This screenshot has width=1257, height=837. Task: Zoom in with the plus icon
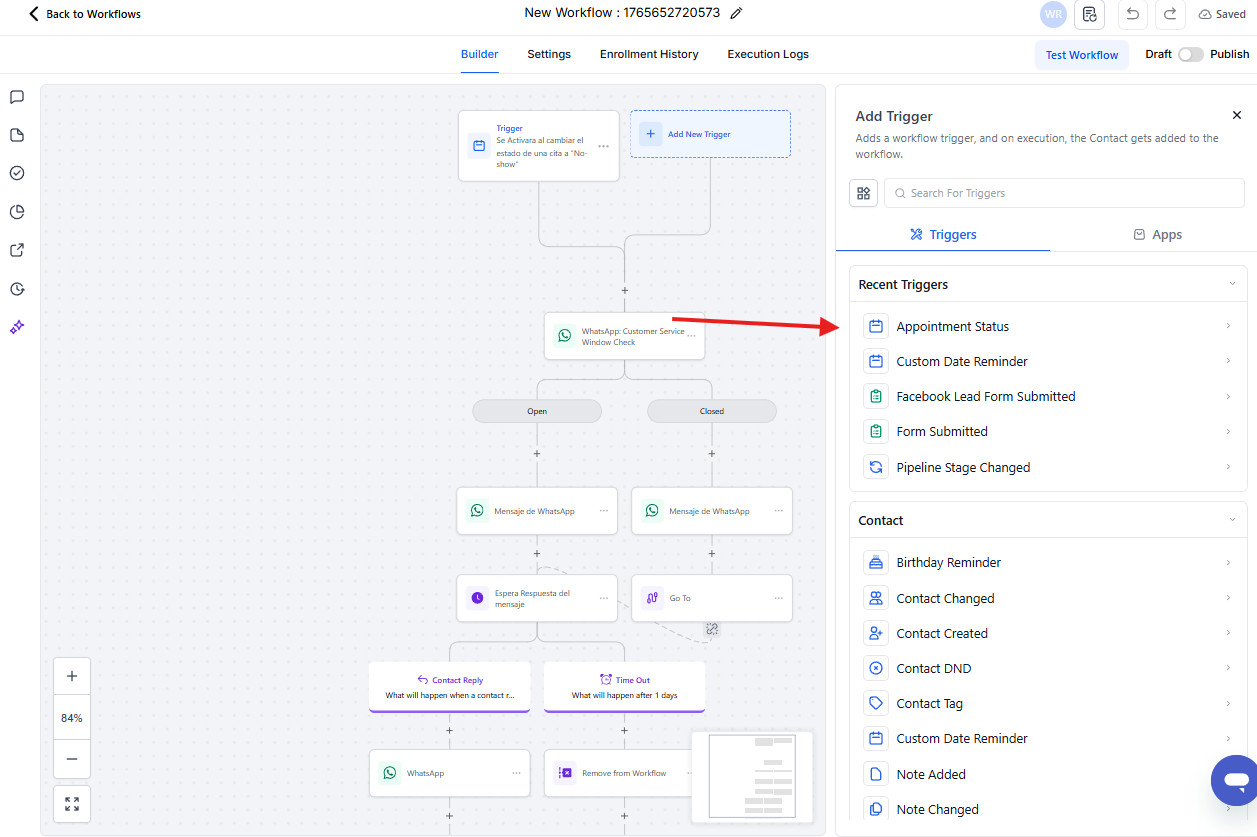[x=72, y=676]
